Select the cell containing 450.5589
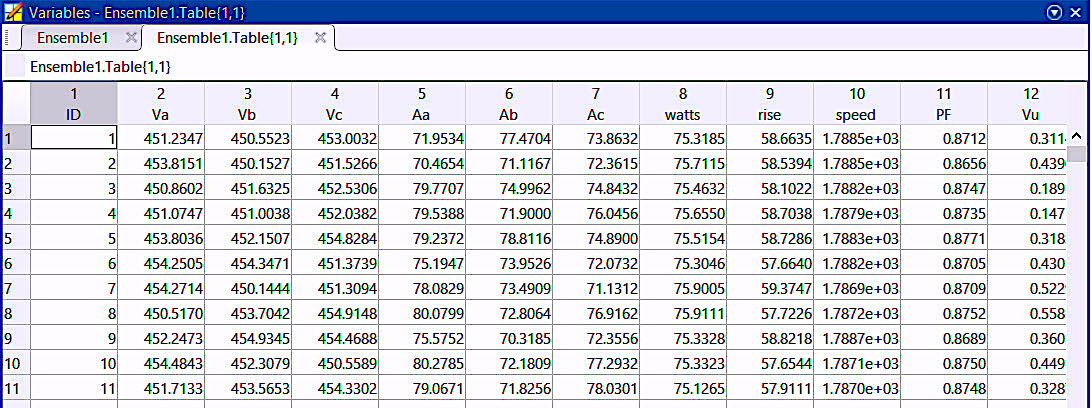Screen dimensions: 1092x408 [335, 363]
